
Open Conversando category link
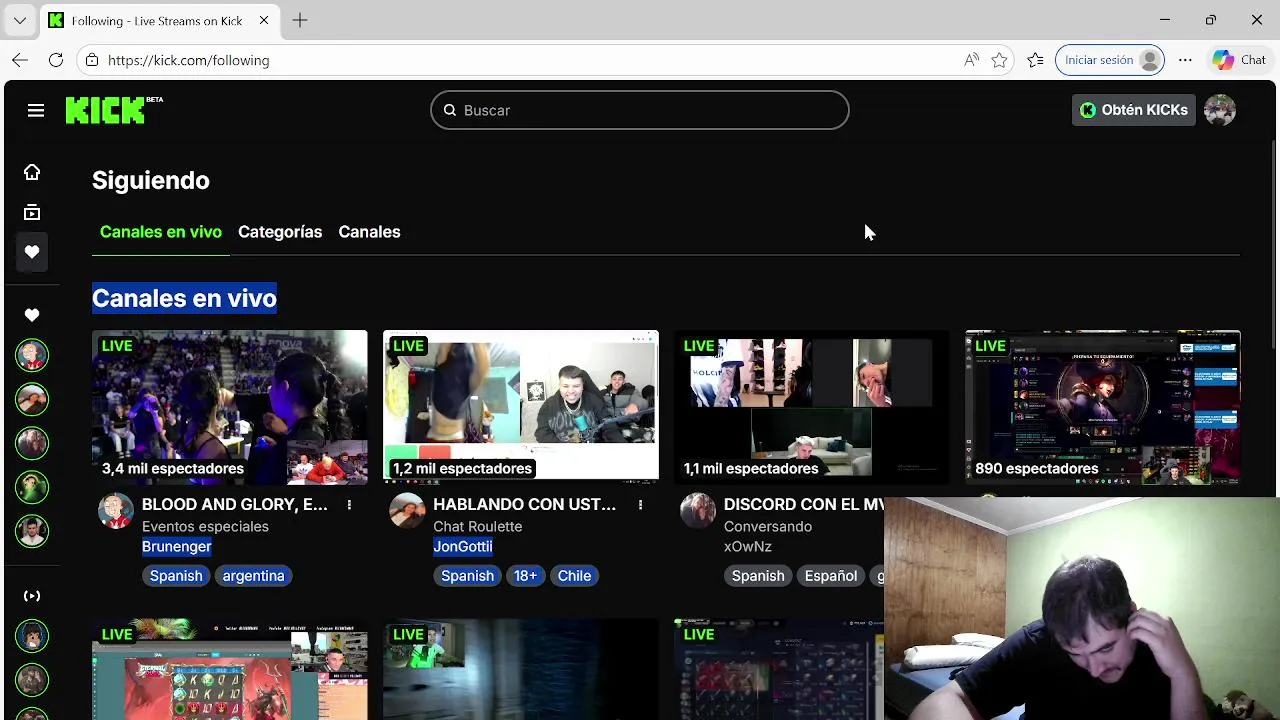click(768, 526)
